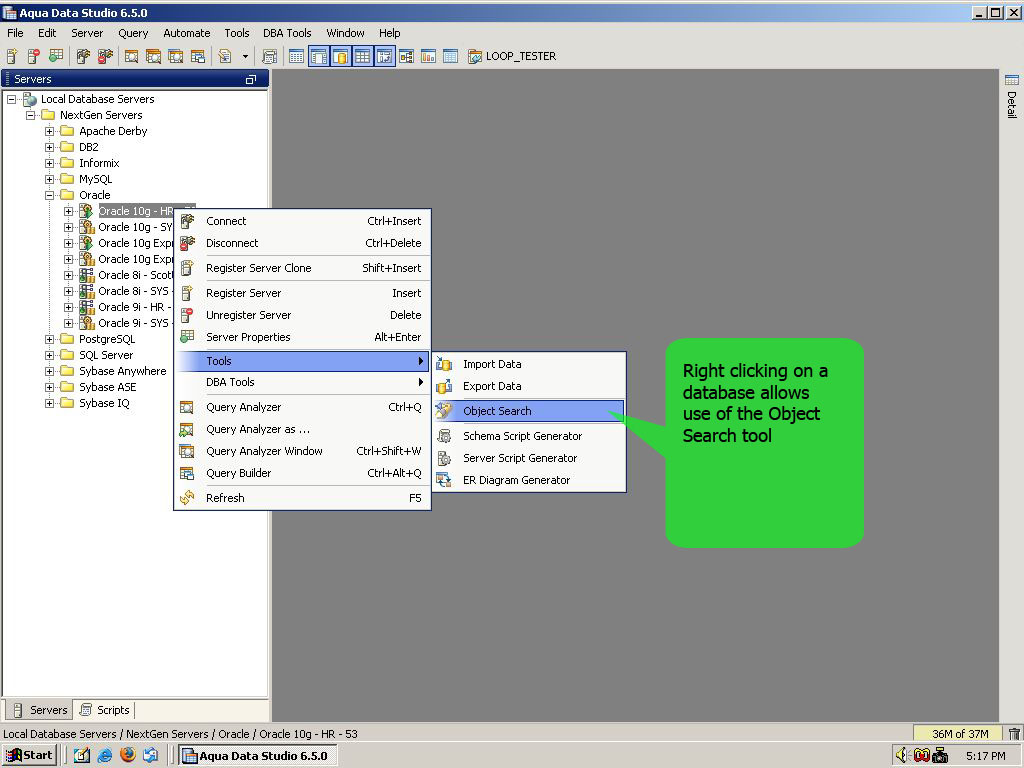
Task: Select the Oracle 8i - SYS server node
Action: tap(133, 291)
